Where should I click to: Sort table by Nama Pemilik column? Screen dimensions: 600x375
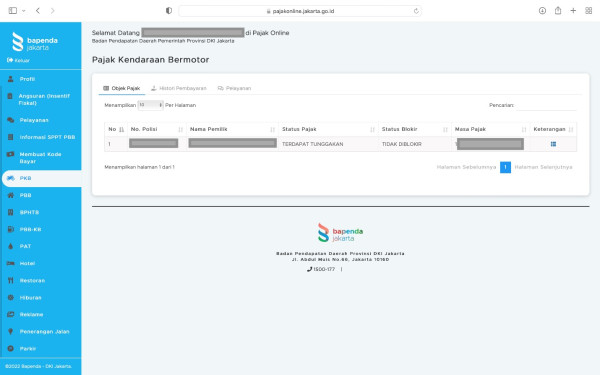232,129
